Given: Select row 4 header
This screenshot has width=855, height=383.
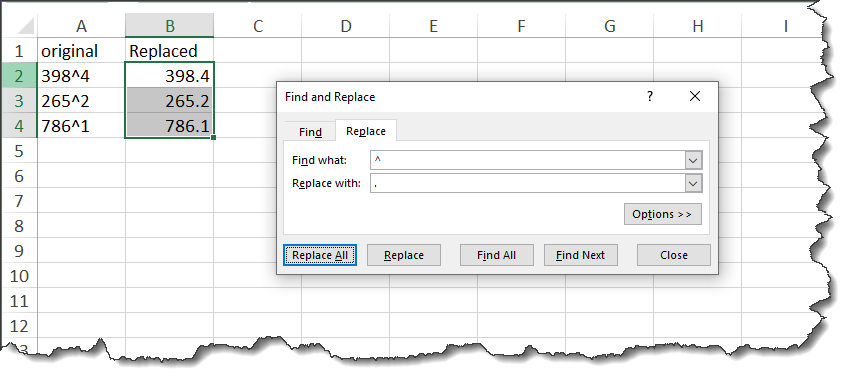Looking at the screenshot, I should [19, 126].
